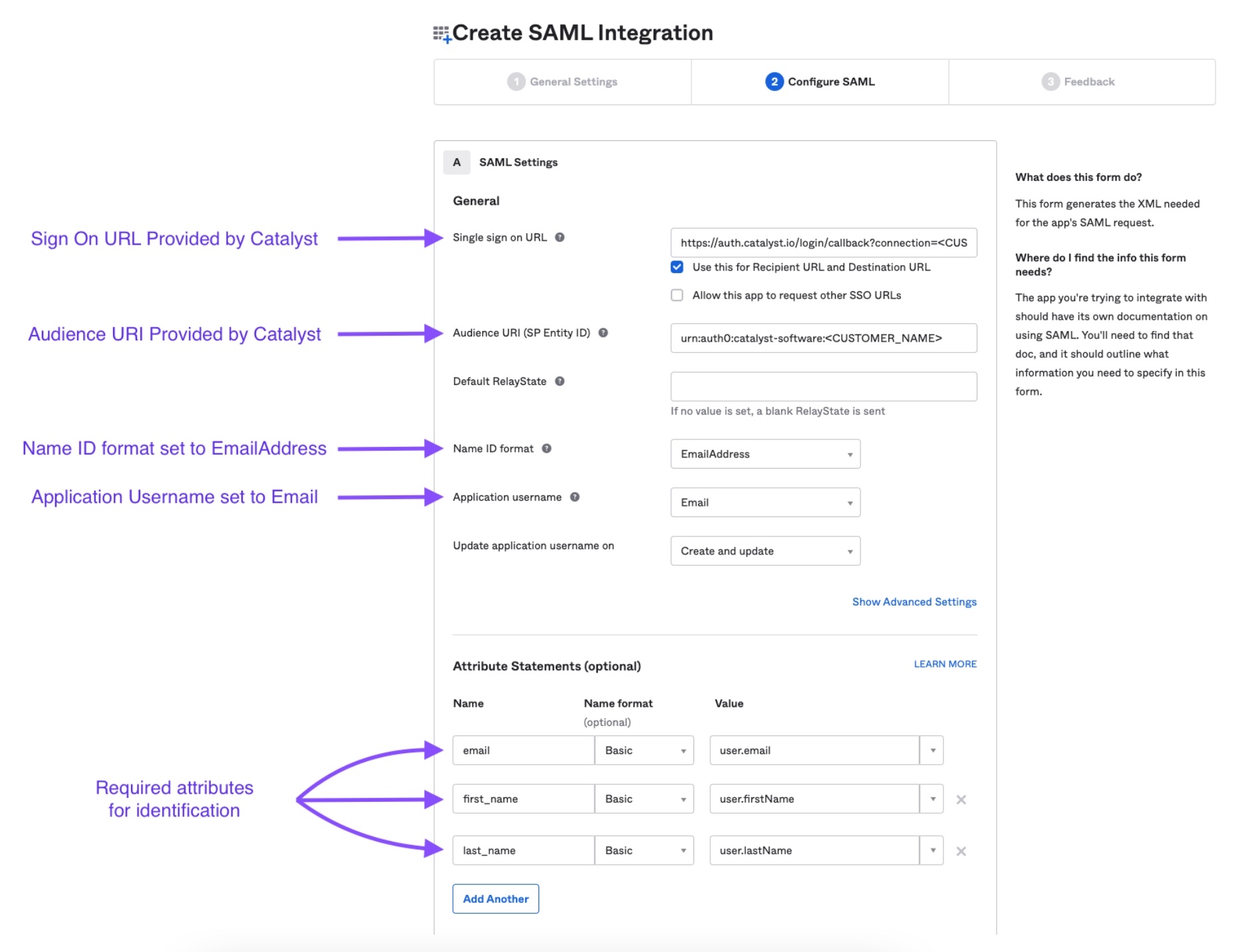The height and width of the screenshot is (952, 1238).
Task: Open the Name ID format dropdown
Action: pos(765,454)
